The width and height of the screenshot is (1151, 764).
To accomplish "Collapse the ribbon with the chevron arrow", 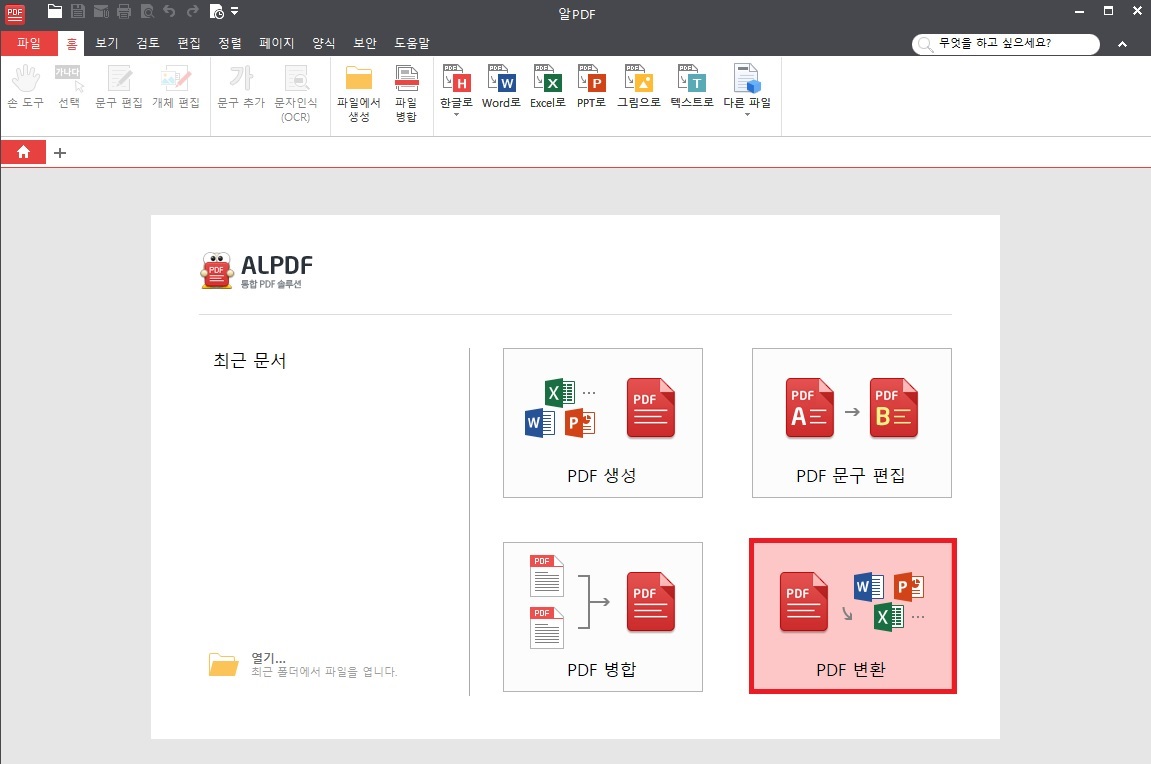I will pyautogui.click(x=1122, y=44).
